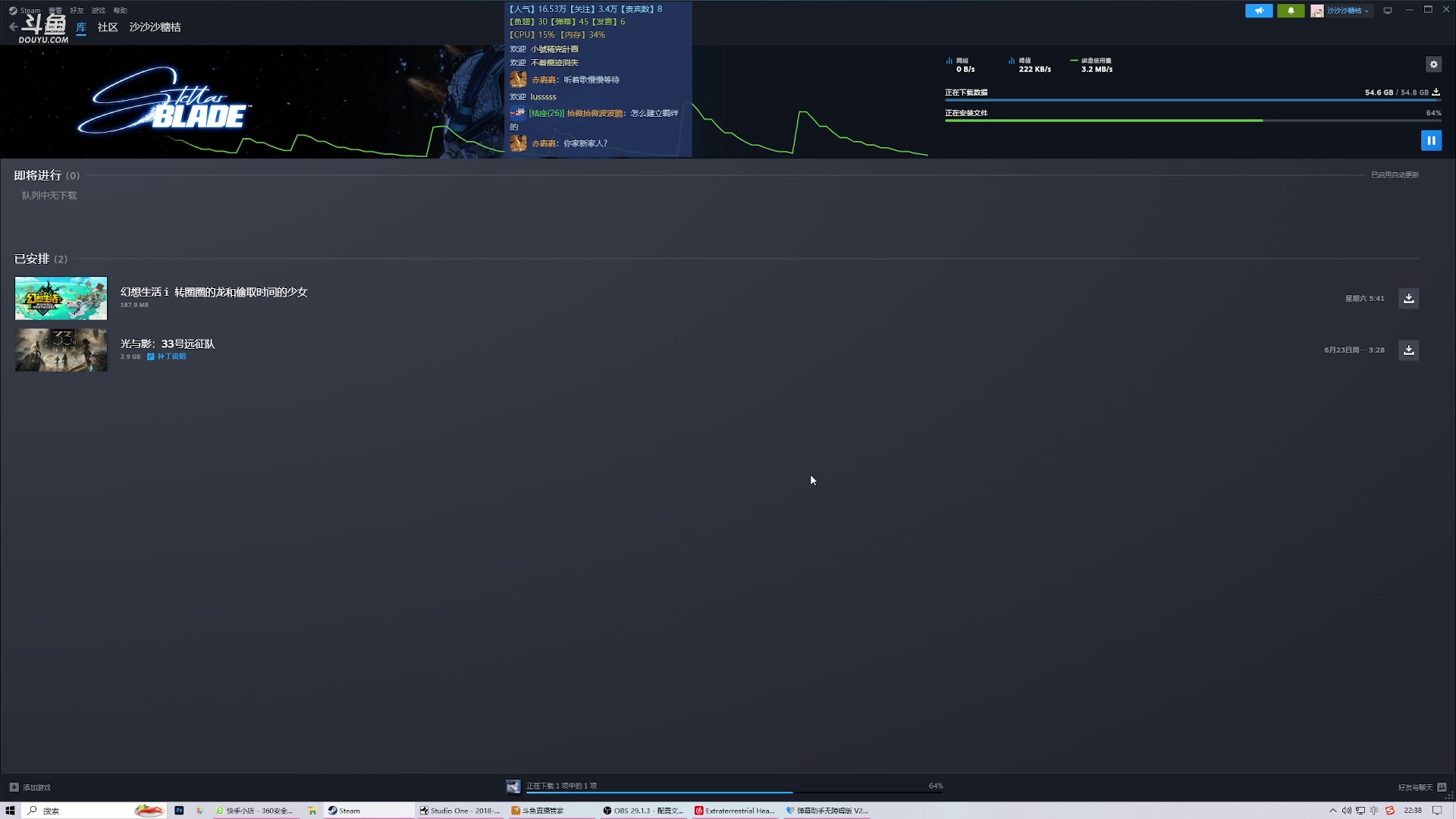
Task: Click the 磁盘使用量 disk usage stat
Action: click(1092, 64)
